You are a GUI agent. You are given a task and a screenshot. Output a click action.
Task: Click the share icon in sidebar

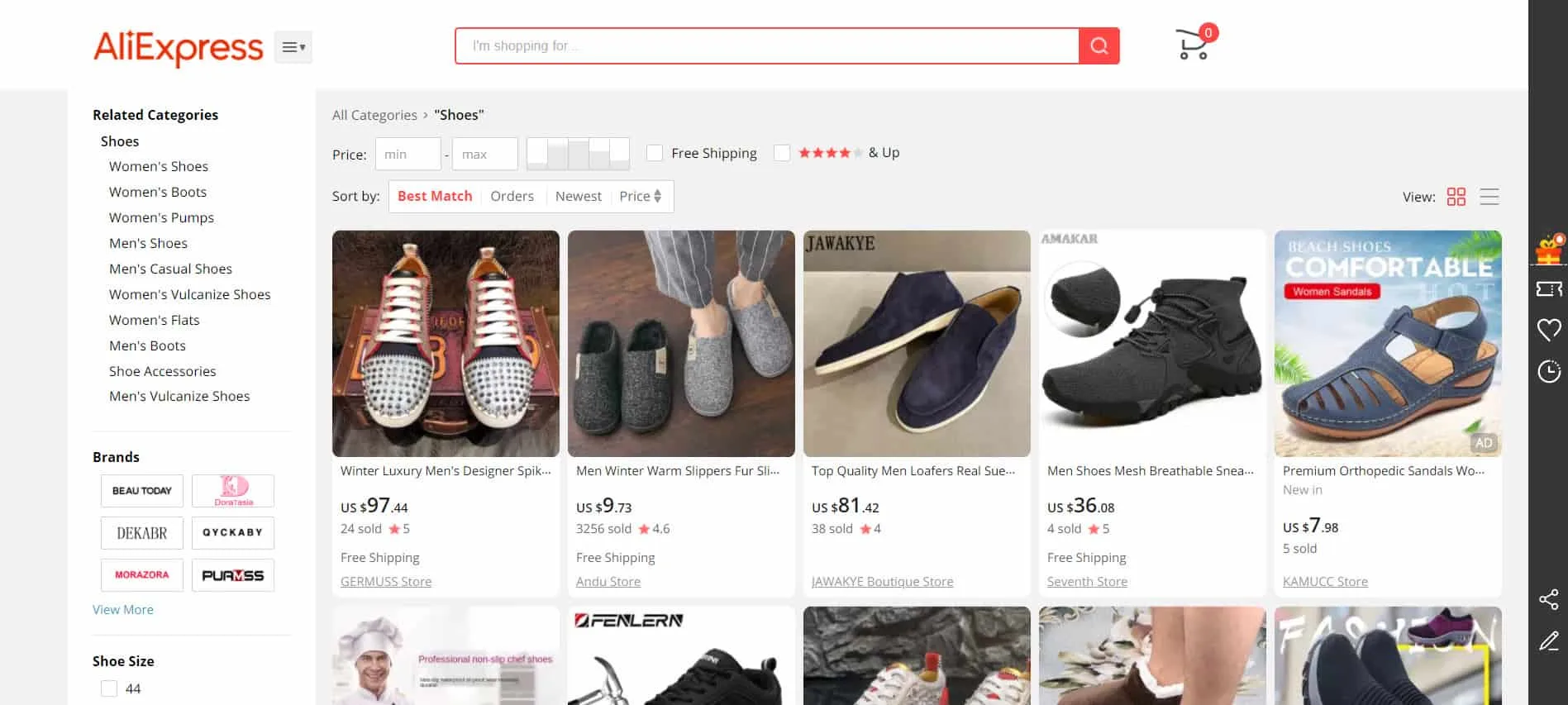[1548, 599]
